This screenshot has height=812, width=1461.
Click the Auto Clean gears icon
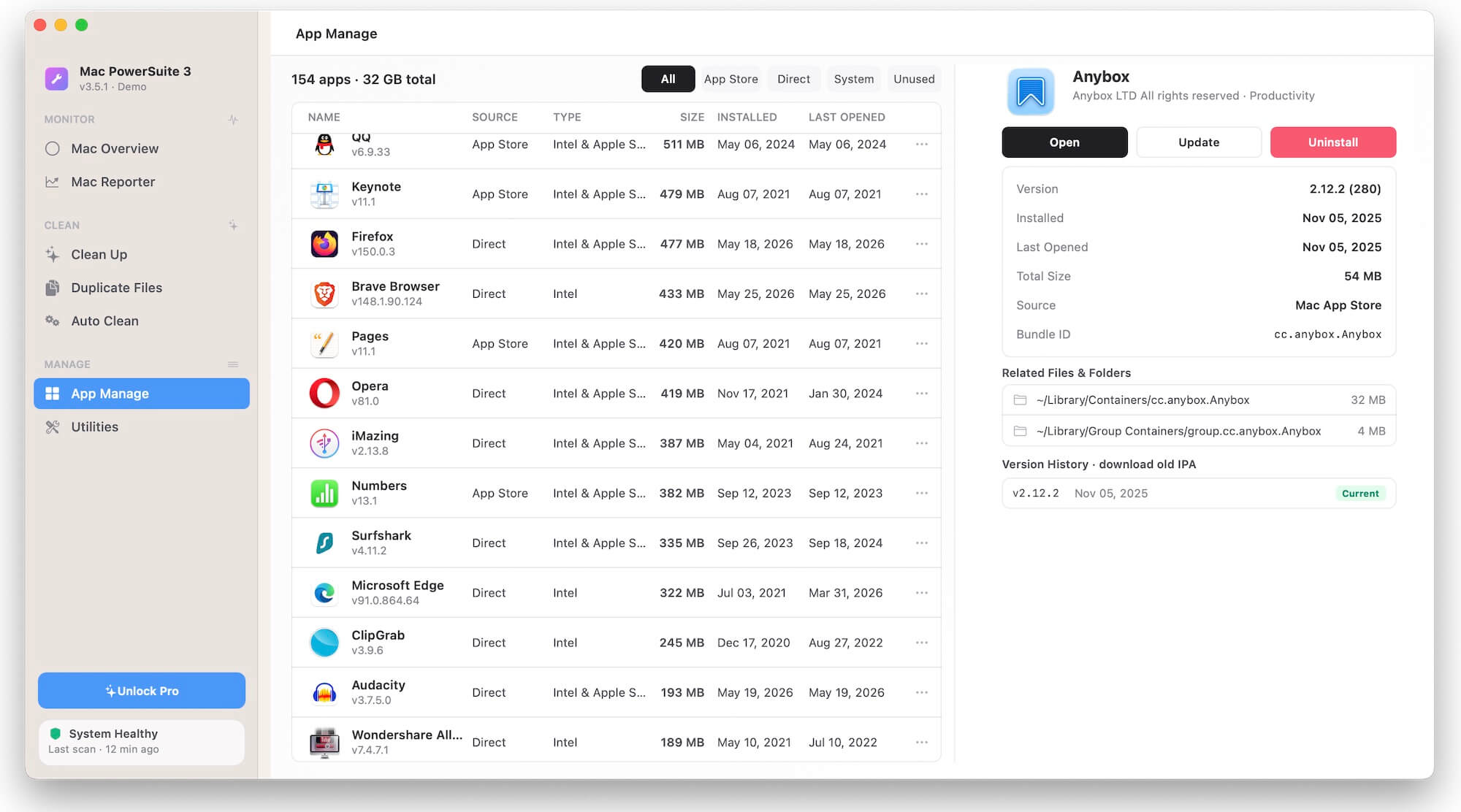(x=53, y=321)
